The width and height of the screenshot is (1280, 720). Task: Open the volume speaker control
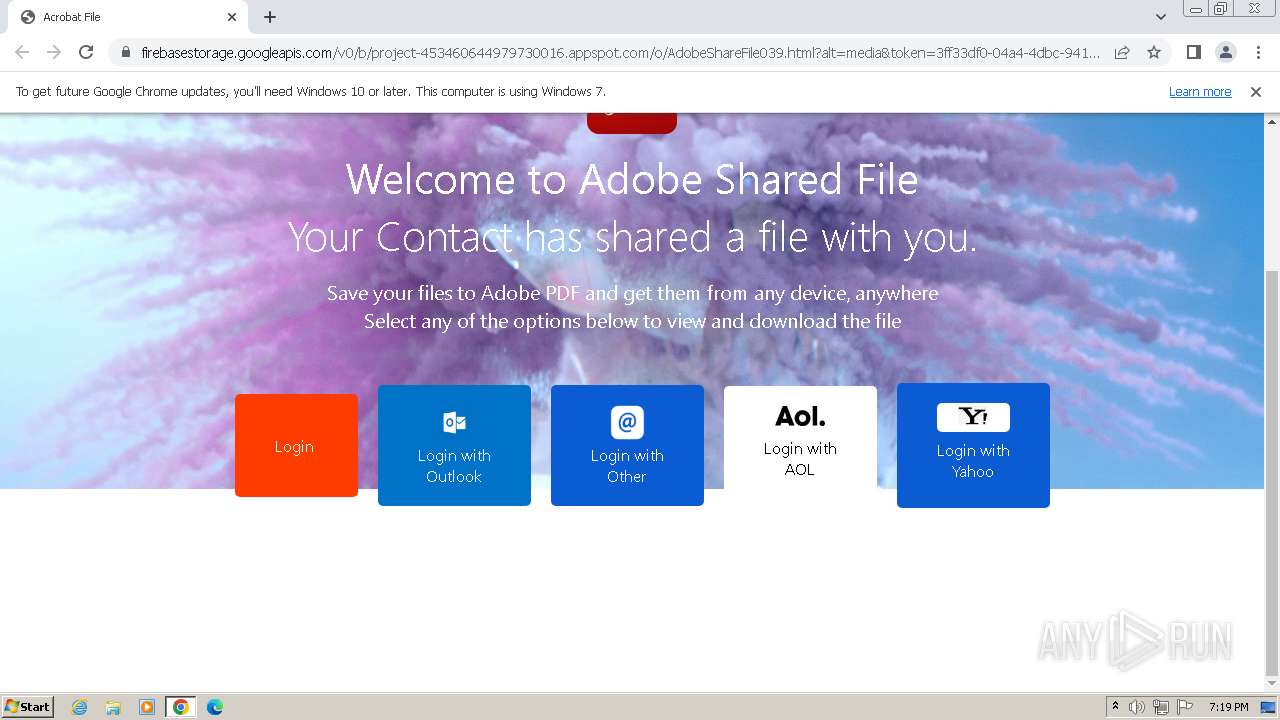(1137, 707)
